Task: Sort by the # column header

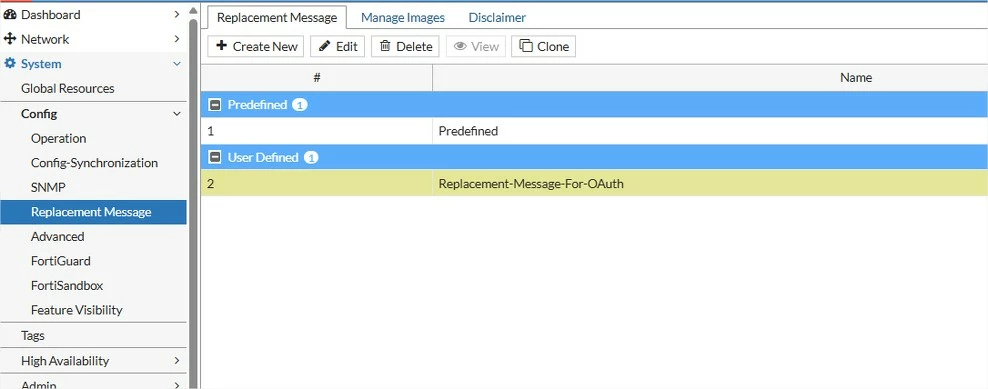Action: click(317, 78)
